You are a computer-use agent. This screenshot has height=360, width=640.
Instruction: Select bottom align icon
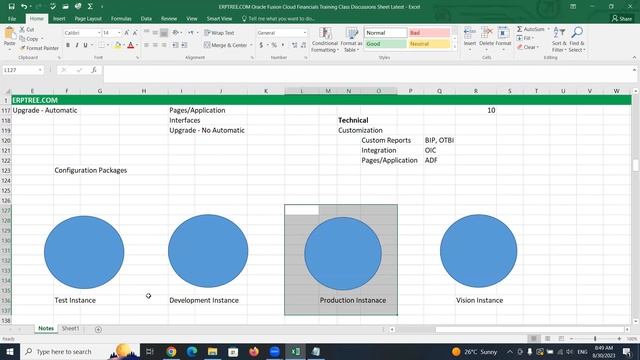coord(164,33)
